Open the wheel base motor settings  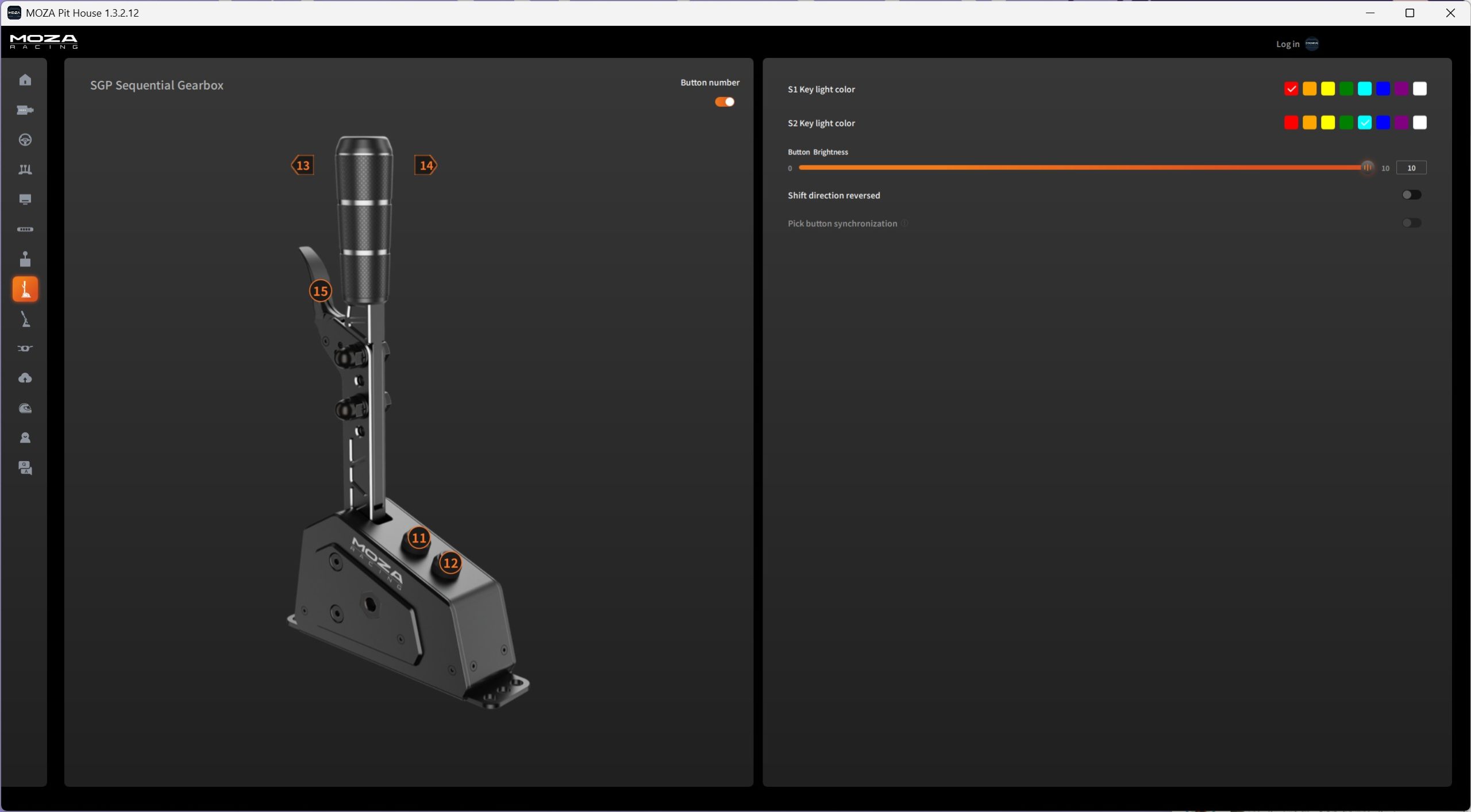[25, 110]
